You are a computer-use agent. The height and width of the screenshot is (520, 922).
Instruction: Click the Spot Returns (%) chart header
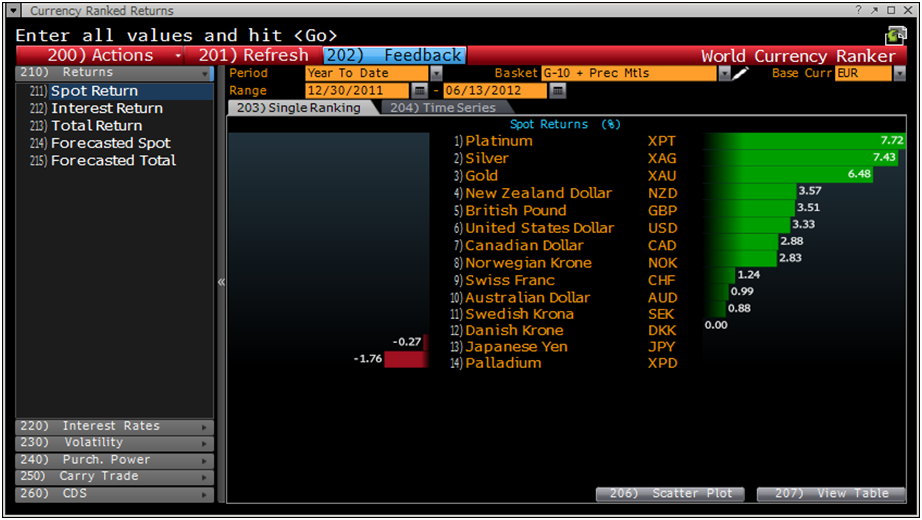pyautogui.click(x=565, y=124)
